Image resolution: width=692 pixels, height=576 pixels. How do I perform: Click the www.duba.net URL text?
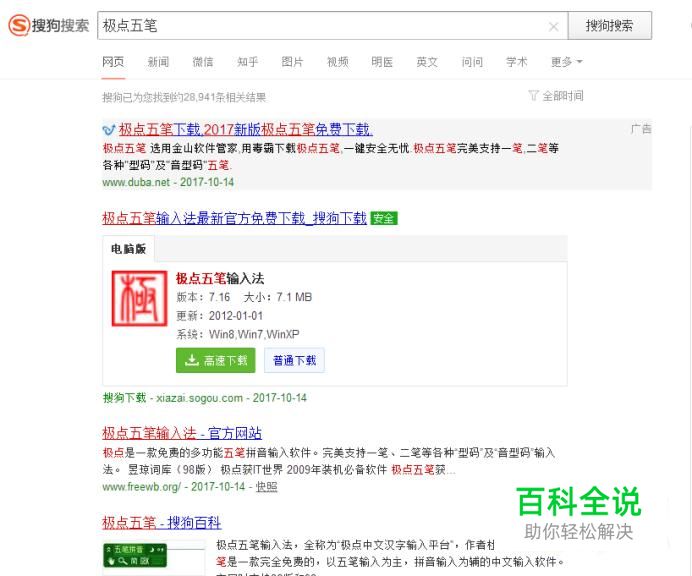pyautogui.click(x=136, y=182)
